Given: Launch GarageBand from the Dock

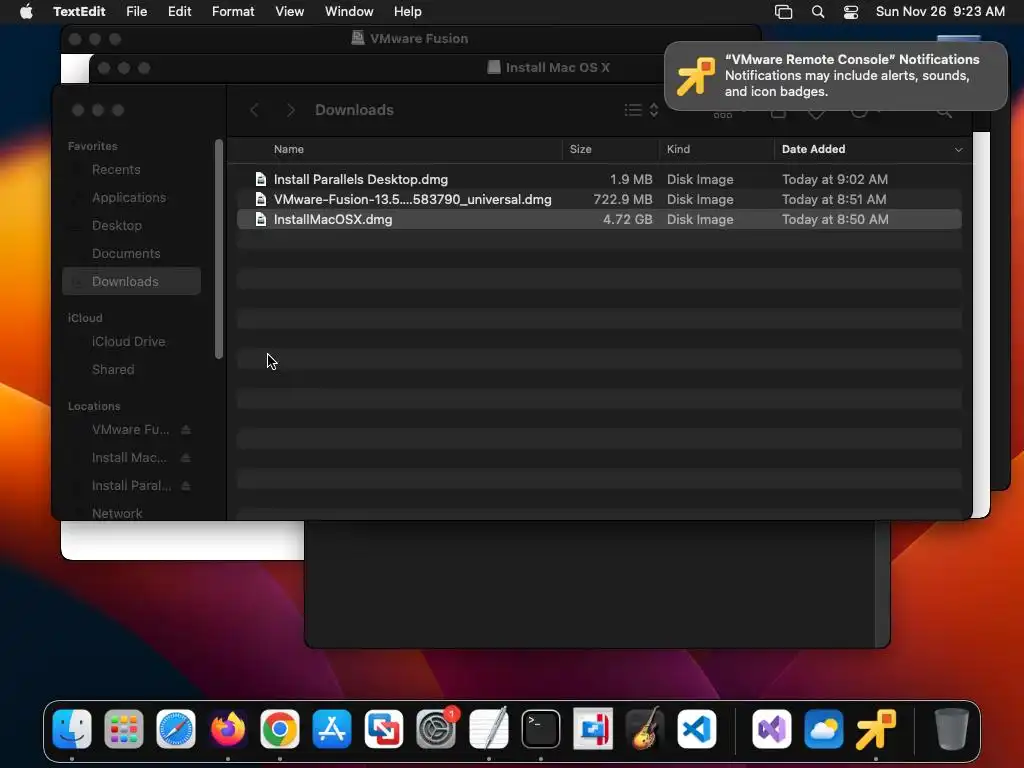Looking at the screenshot, I should pyautogui.click(x=645, y=729).
